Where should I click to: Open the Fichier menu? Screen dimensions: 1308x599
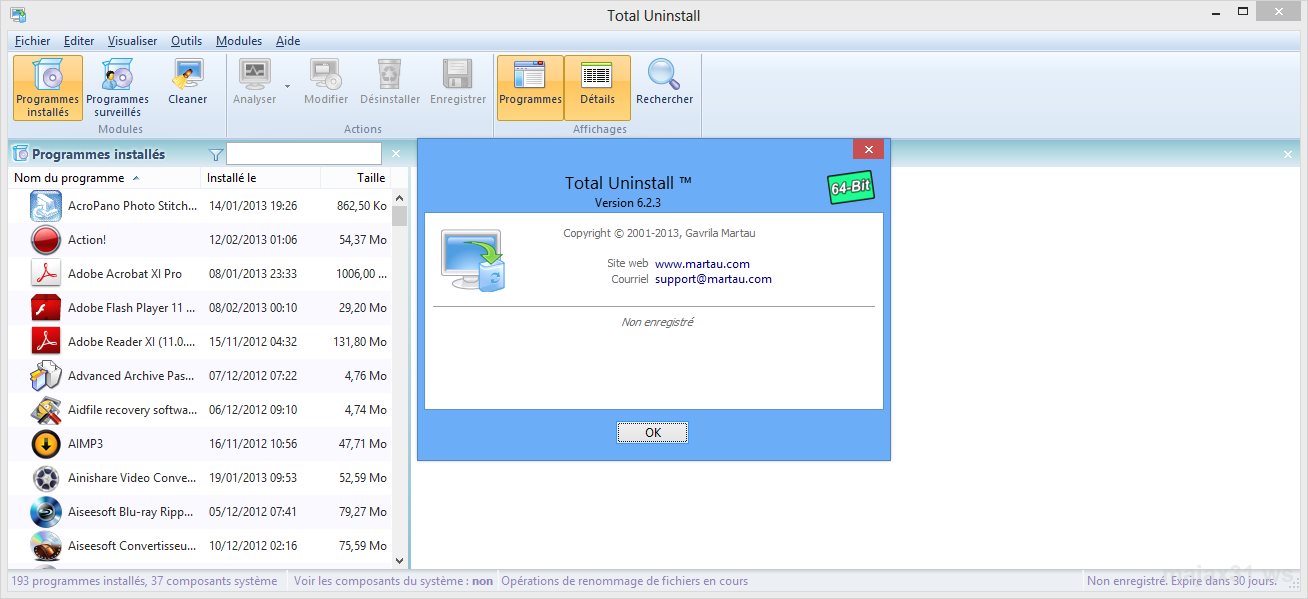click(x=33, y=41)
